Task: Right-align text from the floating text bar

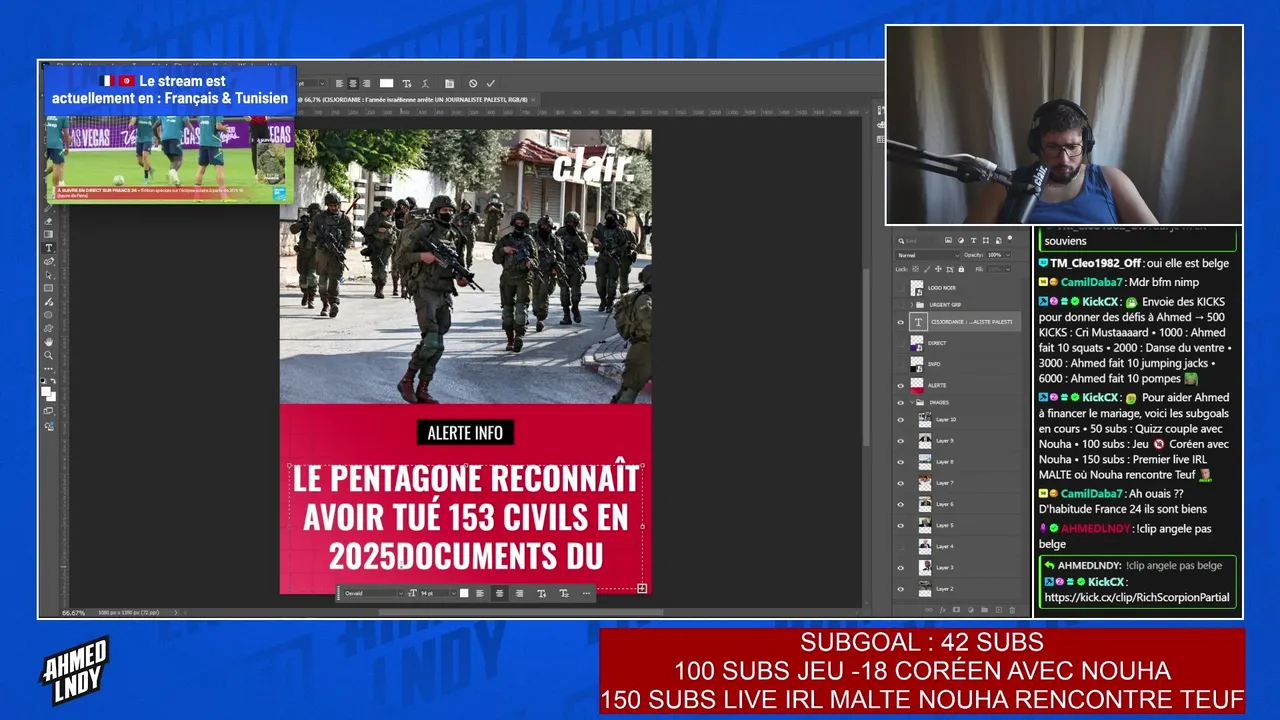Action: (x=519, y=593)
